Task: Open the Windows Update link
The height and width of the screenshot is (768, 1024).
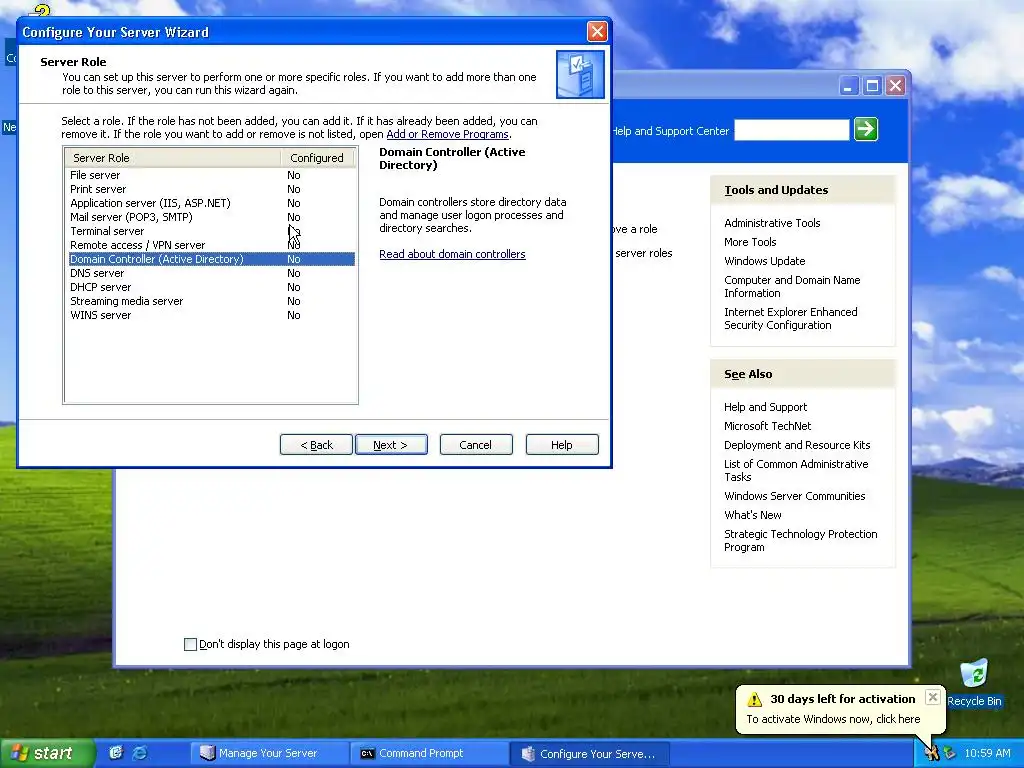Action: coord(764,261)
